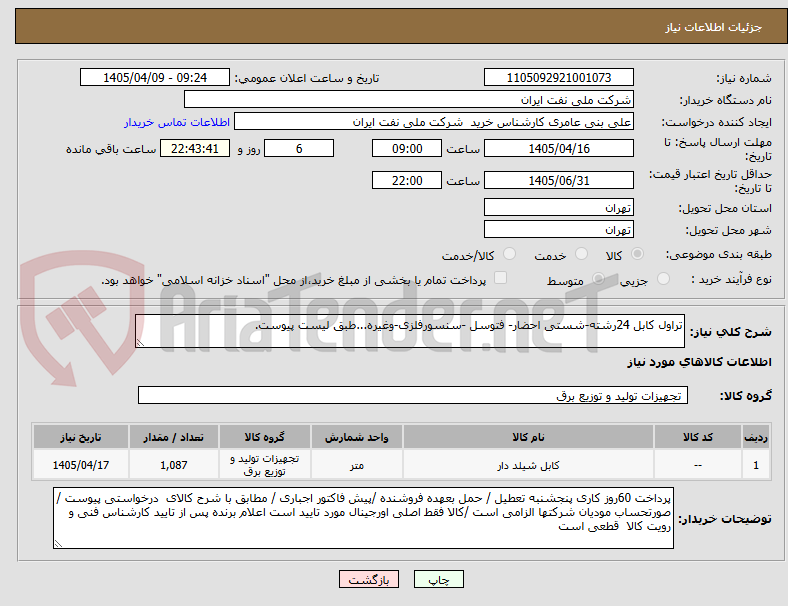
Task: Click the label شماره نیاز
Action: coord(744,78)
